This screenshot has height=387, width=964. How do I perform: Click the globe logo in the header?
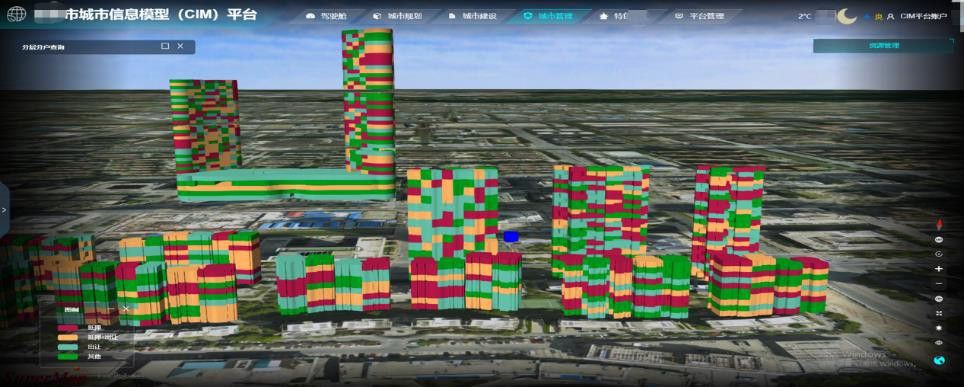16,14
